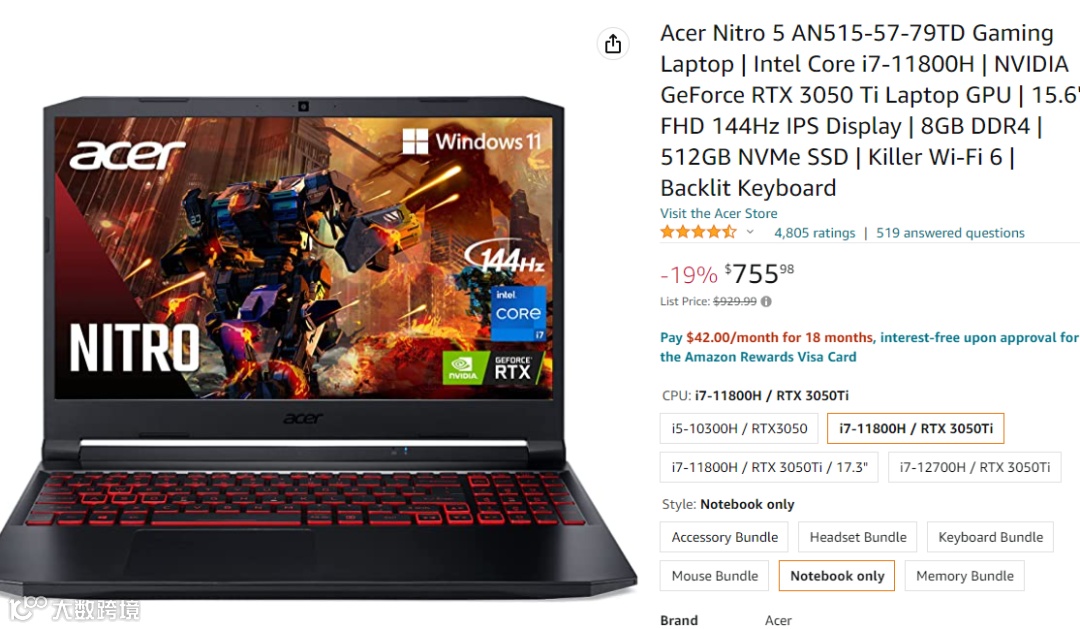Image resolution: width=1080 pixels, height=629 pixels.
Task: Select i5-10300H / RTX3050 CPU option
Action: click(739, 429)
